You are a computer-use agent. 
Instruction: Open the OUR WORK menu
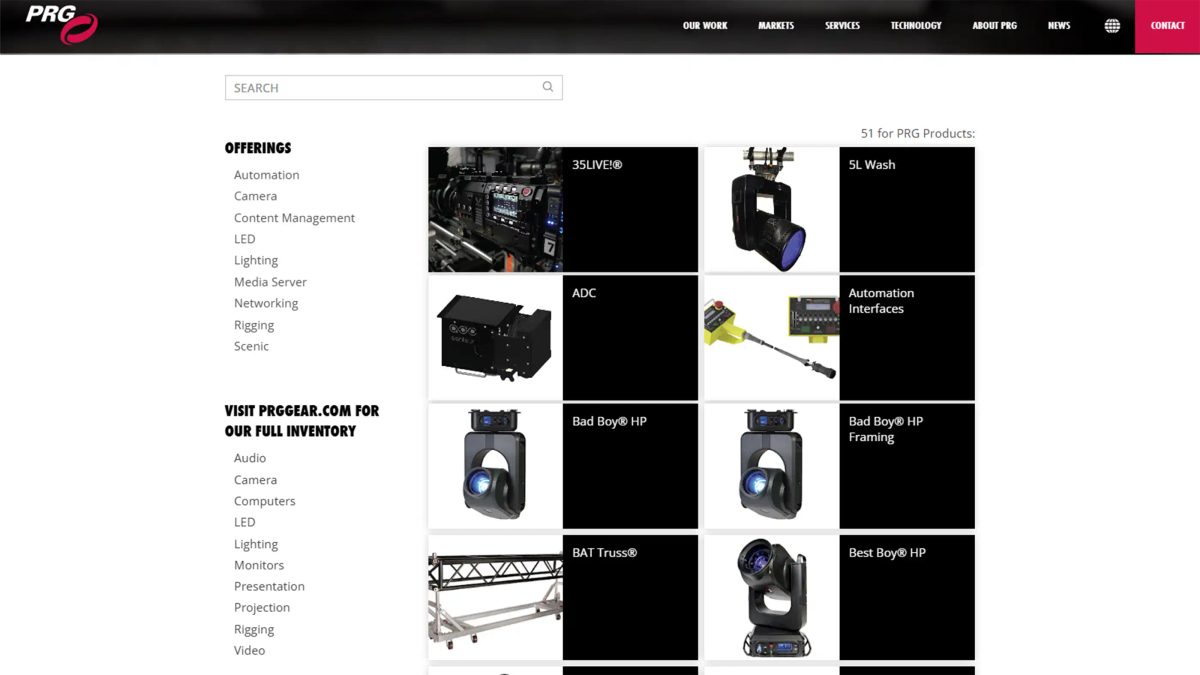click(705, 26)
